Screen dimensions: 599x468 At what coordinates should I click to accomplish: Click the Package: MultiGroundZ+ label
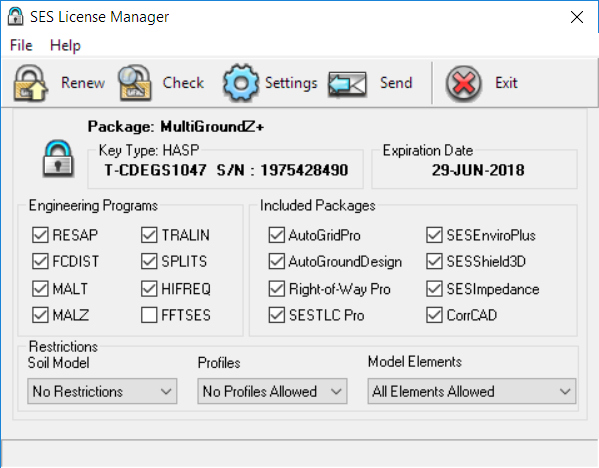coord(176,126)
